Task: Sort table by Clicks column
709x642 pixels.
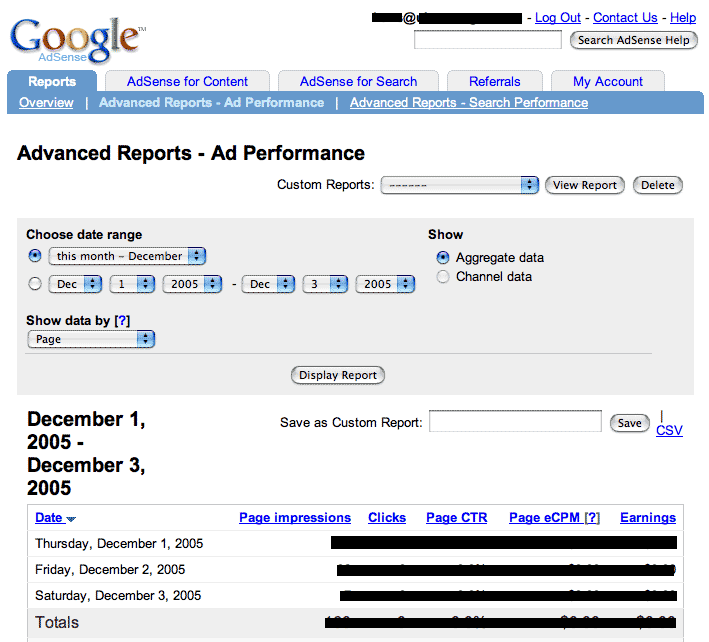Action: point(387,518)
